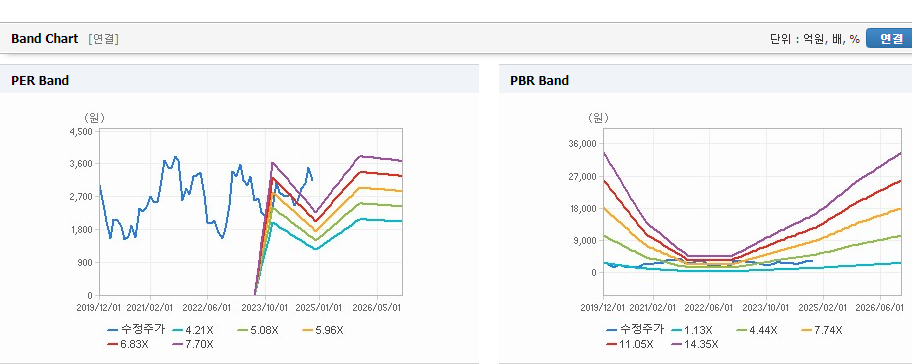Toggle 4.21X legend series in PER chart
The height and width of the screenshot is (364, 912).
194,330
